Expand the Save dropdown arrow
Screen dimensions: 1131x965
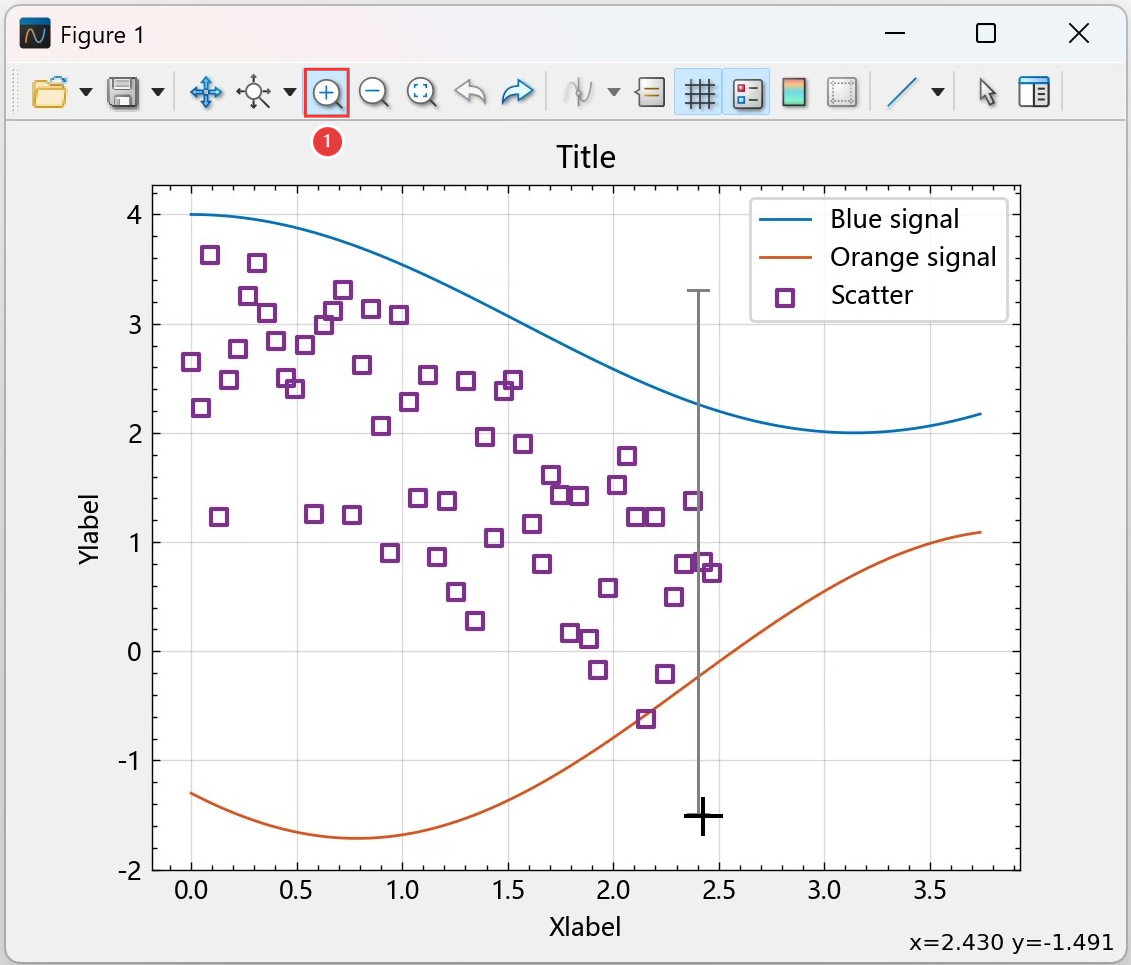click(158, 93)
